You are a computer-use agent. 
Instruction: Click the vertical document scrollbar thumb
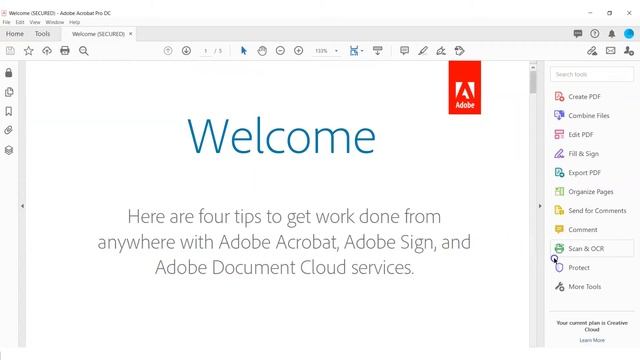tap(533, 82)
